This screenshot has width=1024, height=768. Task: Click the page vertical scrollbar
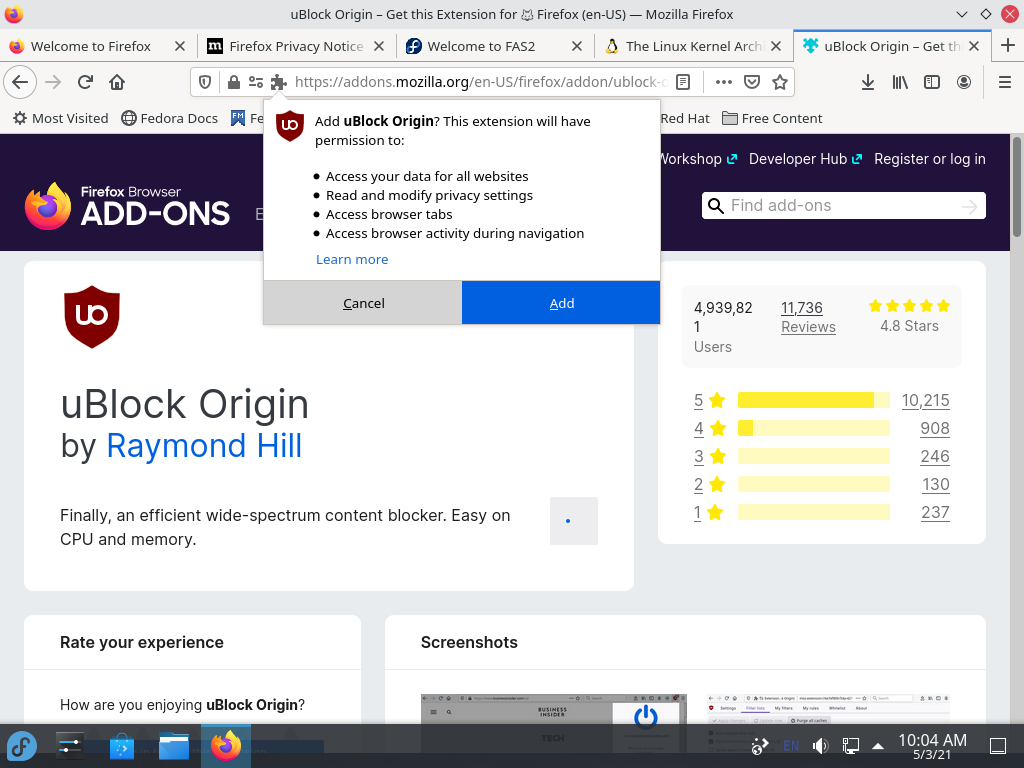coord(1017,187)
